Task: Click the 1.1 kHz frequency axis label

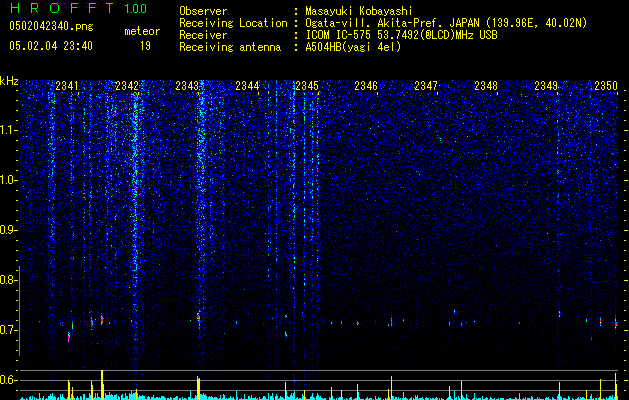Action: pyautogui.click(x=8, y=130)
